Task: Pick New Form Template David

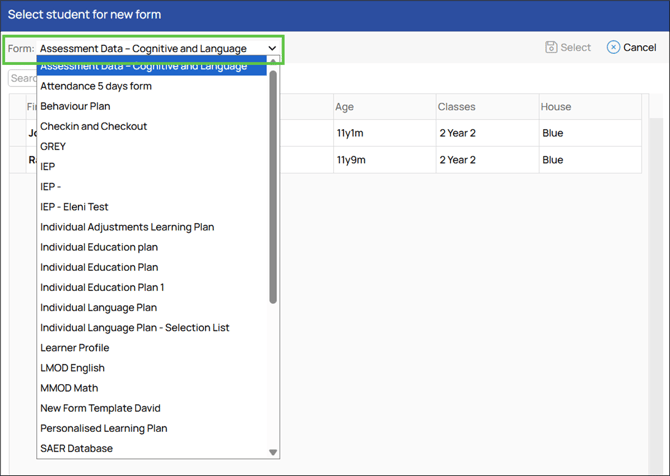Action: pyautogui.click(x=100, y=408)
